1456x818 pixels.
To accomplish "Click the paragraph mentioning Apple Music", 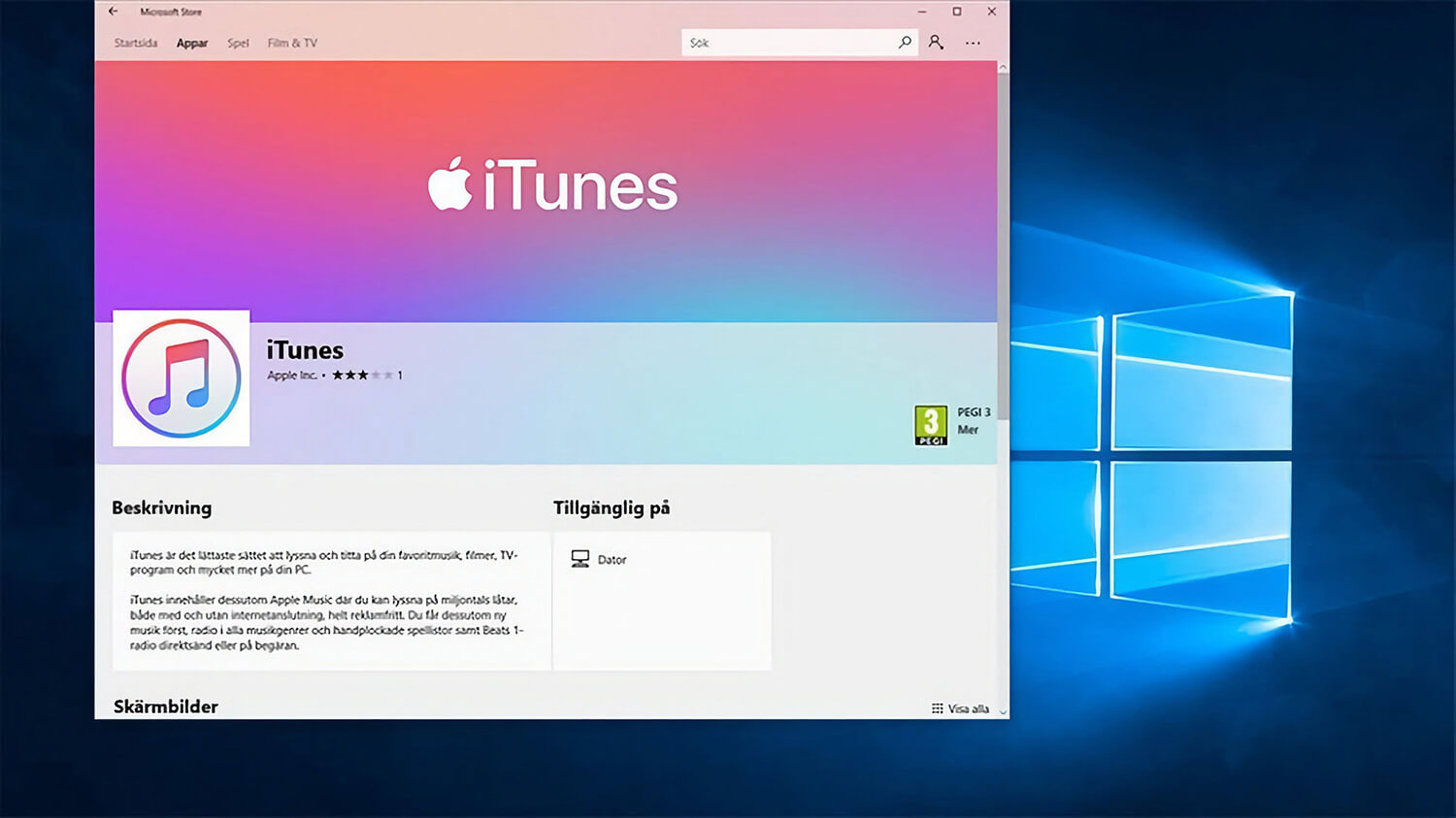I will point(327,622).
